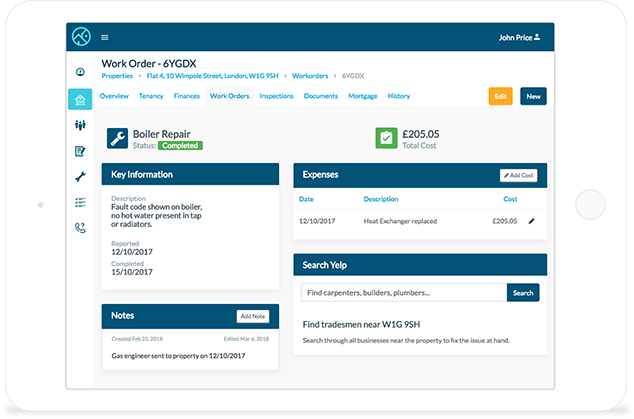Open the wrench maintenance sidebar icon
The image size is (634, 419).
coord(80,177)
